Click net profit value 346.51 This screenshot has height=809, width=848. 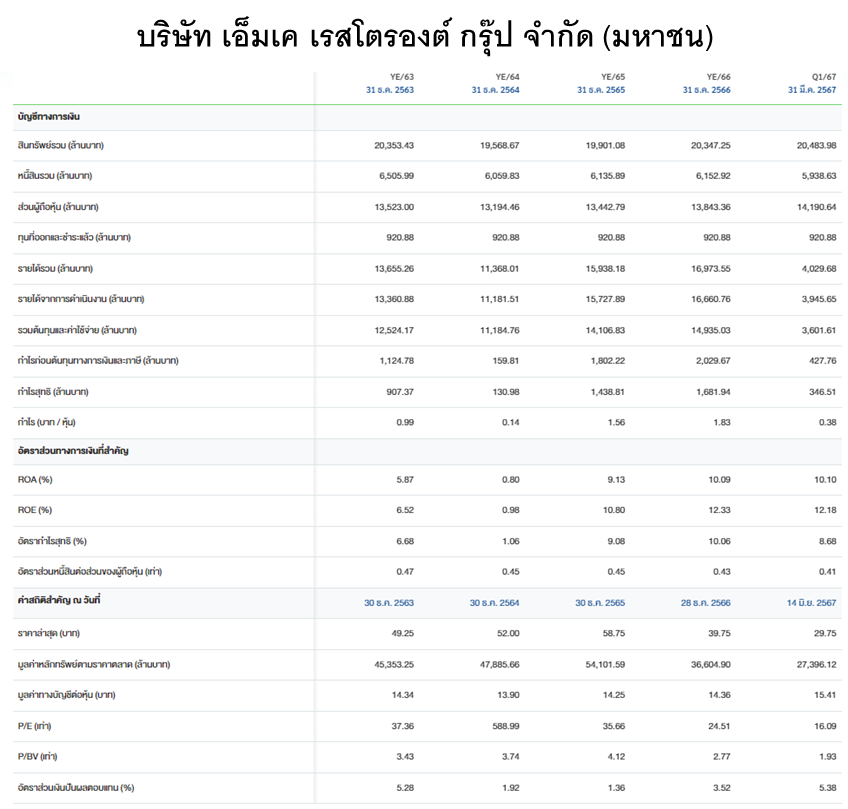pos(823,392)
